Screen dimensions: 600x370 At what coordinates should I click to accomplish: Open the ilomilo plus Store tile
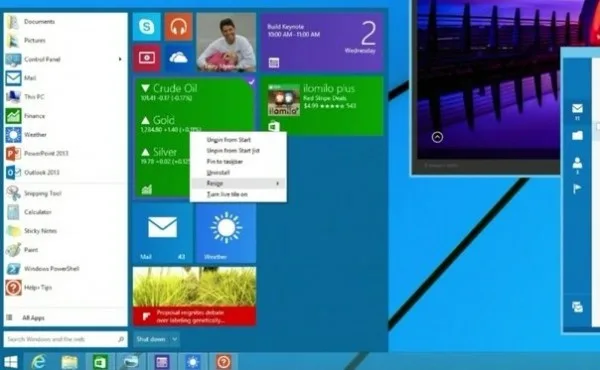click(x=322, y=106)
